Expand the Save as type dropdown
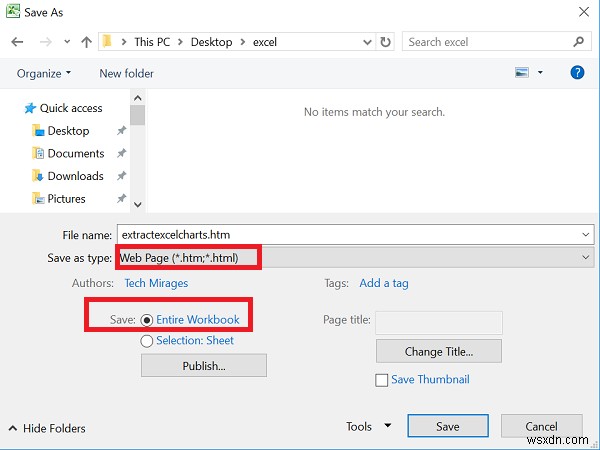 coord(585,257)
